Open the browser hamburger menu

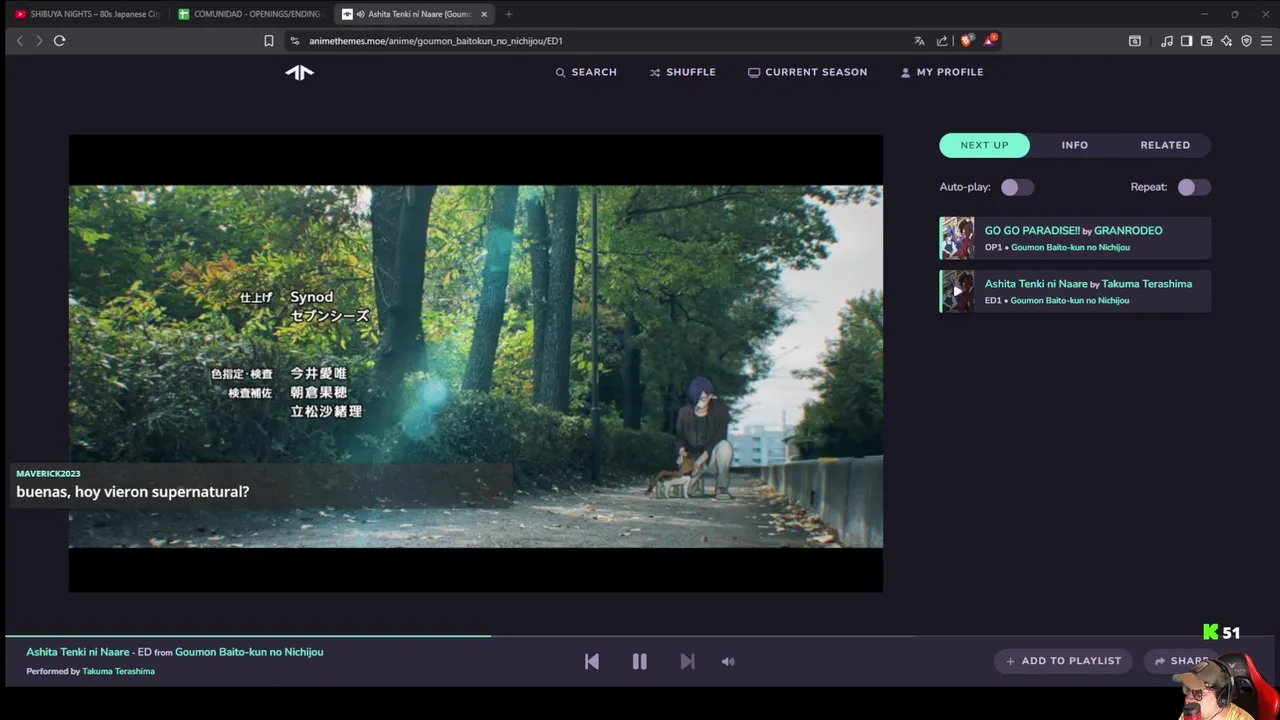[x=1266, y=41]
